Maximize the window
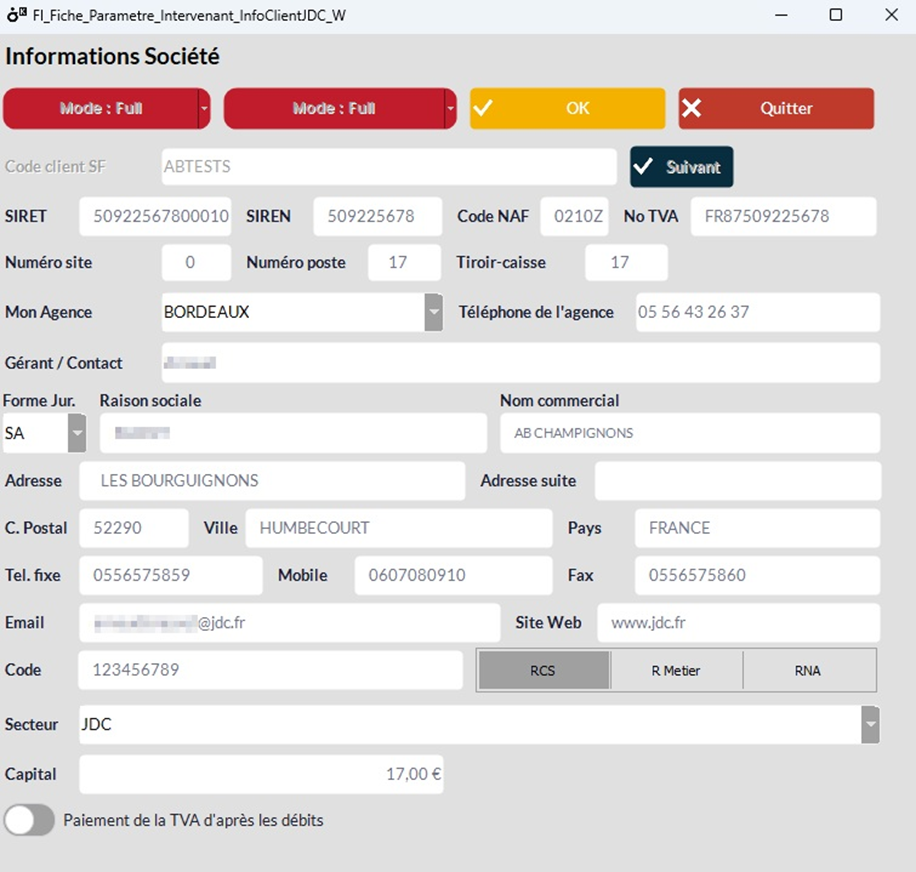Screen dimensions: 916x872 (x=836, y=15)
